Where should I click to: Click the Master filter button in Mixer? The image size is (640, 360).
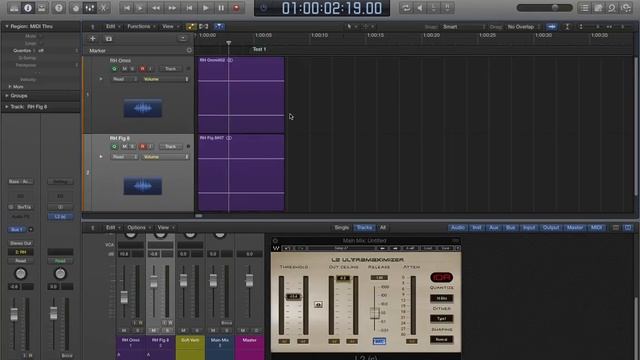tap(575, 228)
